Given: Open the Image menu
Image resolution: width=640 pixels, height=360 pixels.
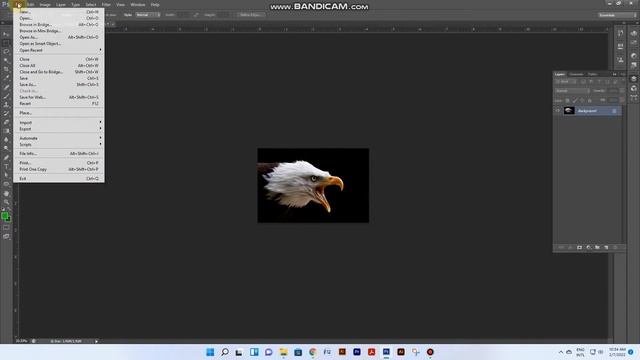Looking at the screenshot, I should pos(45,4).
